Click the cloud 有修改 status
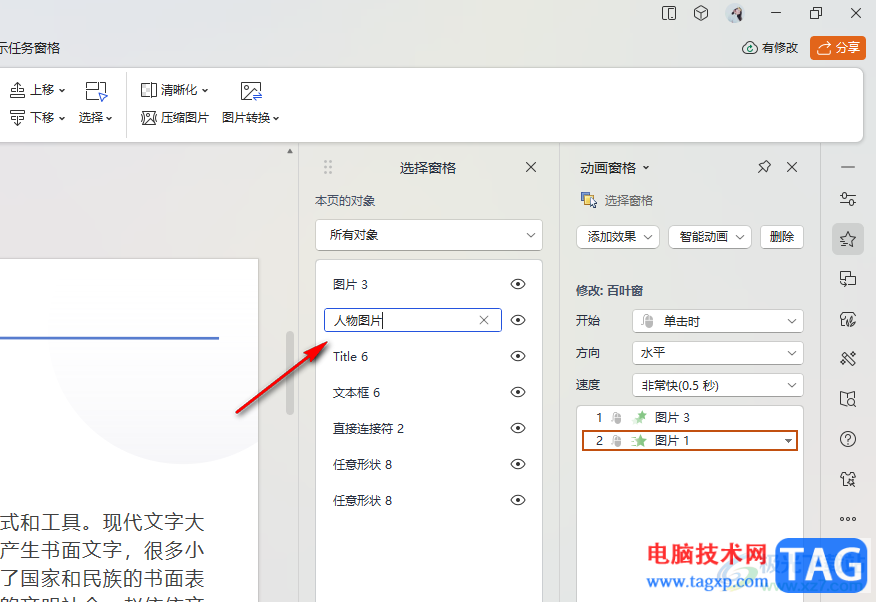 770,48
